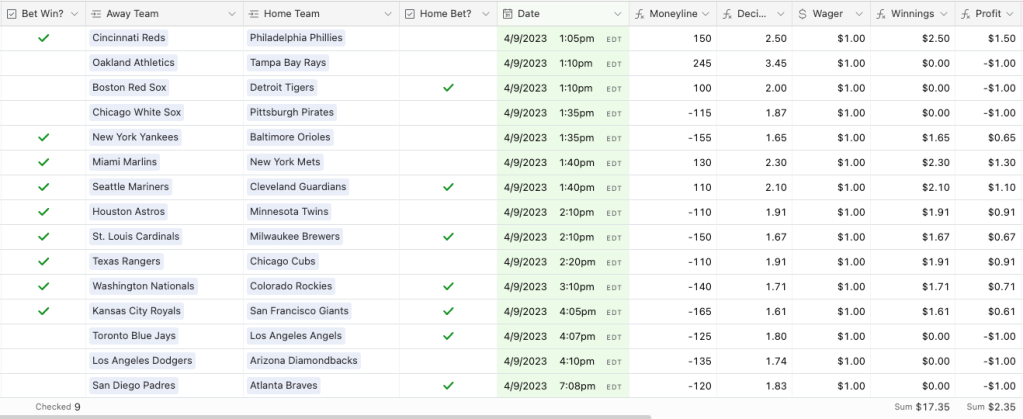The height and width of the screenshot is (419, 1023).
Task: Open the Date column dropdown arrow
Action: pyautogui.click(x=615, y=14)
